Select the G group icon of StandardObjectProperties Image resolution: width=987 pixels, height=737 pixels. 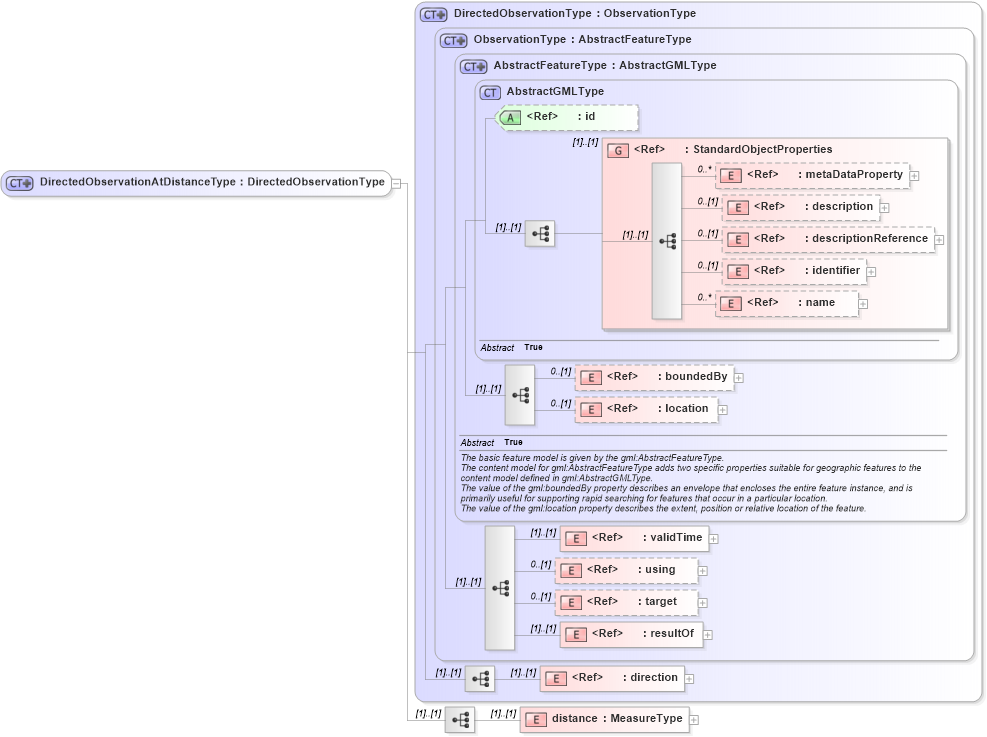pyautogui.click(x=618, y=150)
